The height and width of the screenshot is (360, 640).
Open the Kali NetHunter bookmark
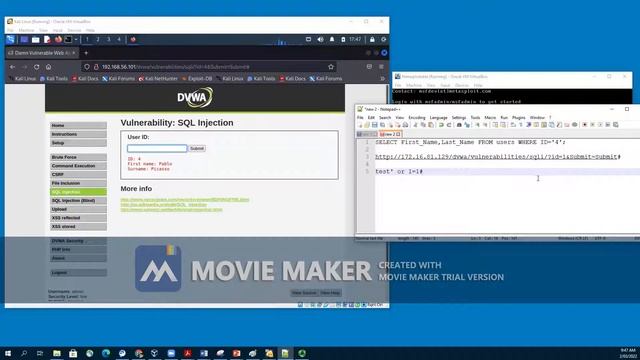(x=158, y=78)
